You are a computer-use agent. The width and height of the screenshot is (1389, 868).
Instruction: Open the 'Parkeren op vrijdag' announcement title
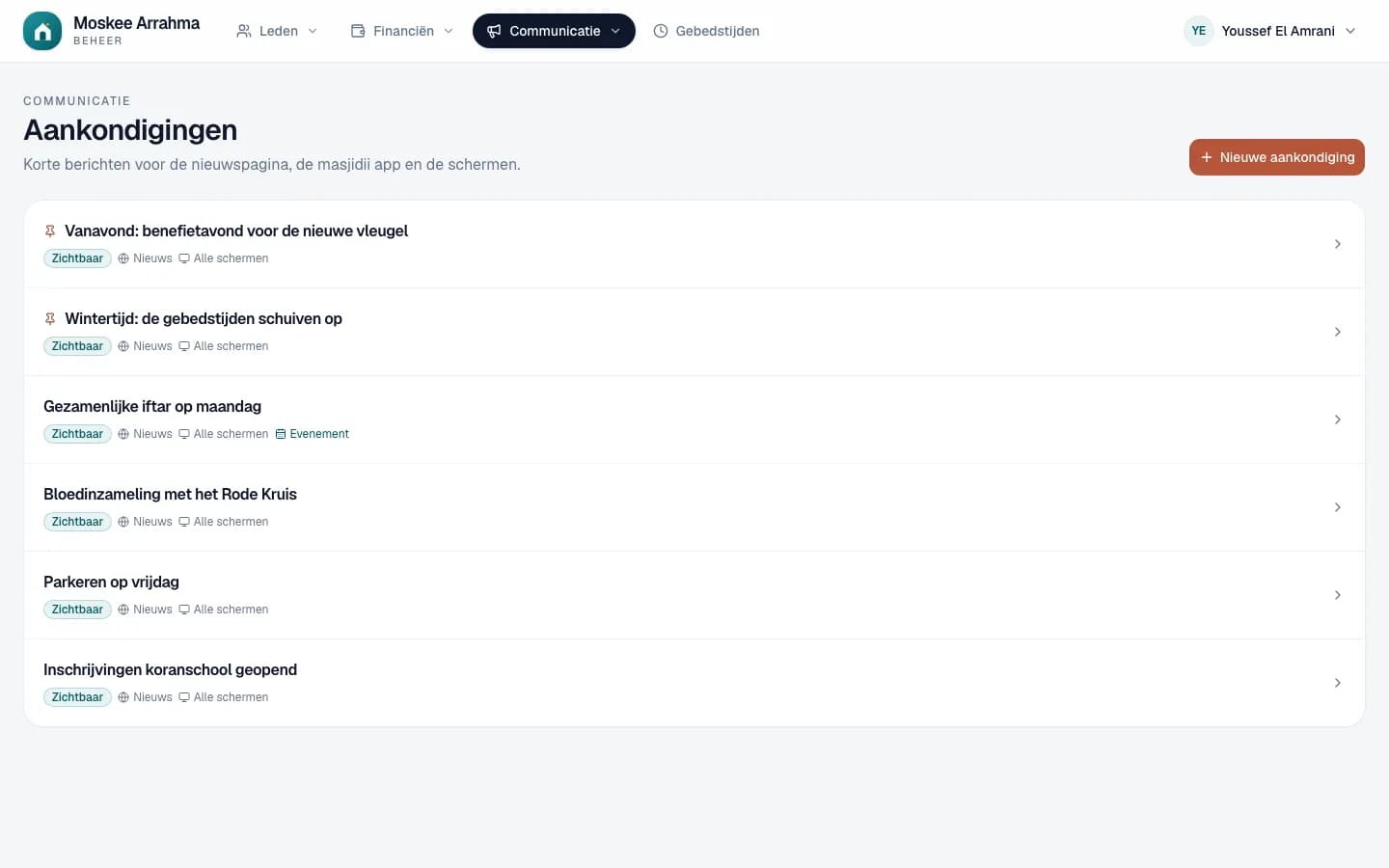(x=111, y=583)
